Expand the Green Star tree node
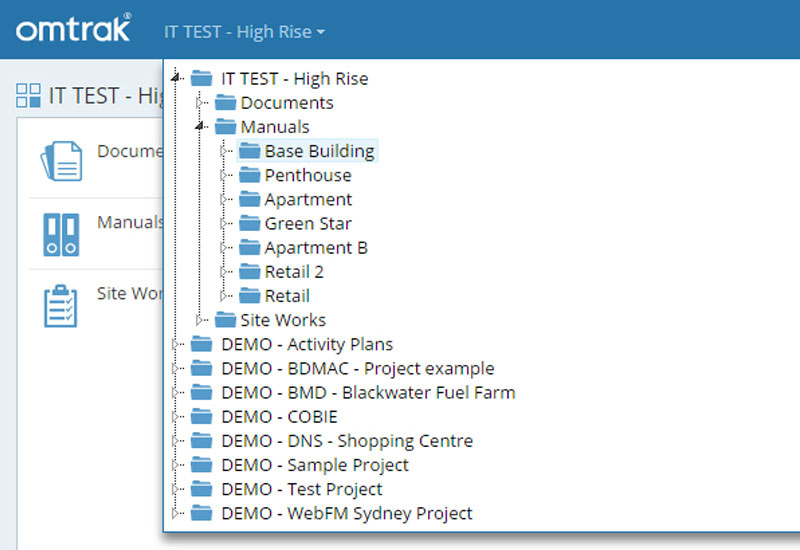Image resolution: width=800 pixels, height=550 pixels. pos(223,223)
